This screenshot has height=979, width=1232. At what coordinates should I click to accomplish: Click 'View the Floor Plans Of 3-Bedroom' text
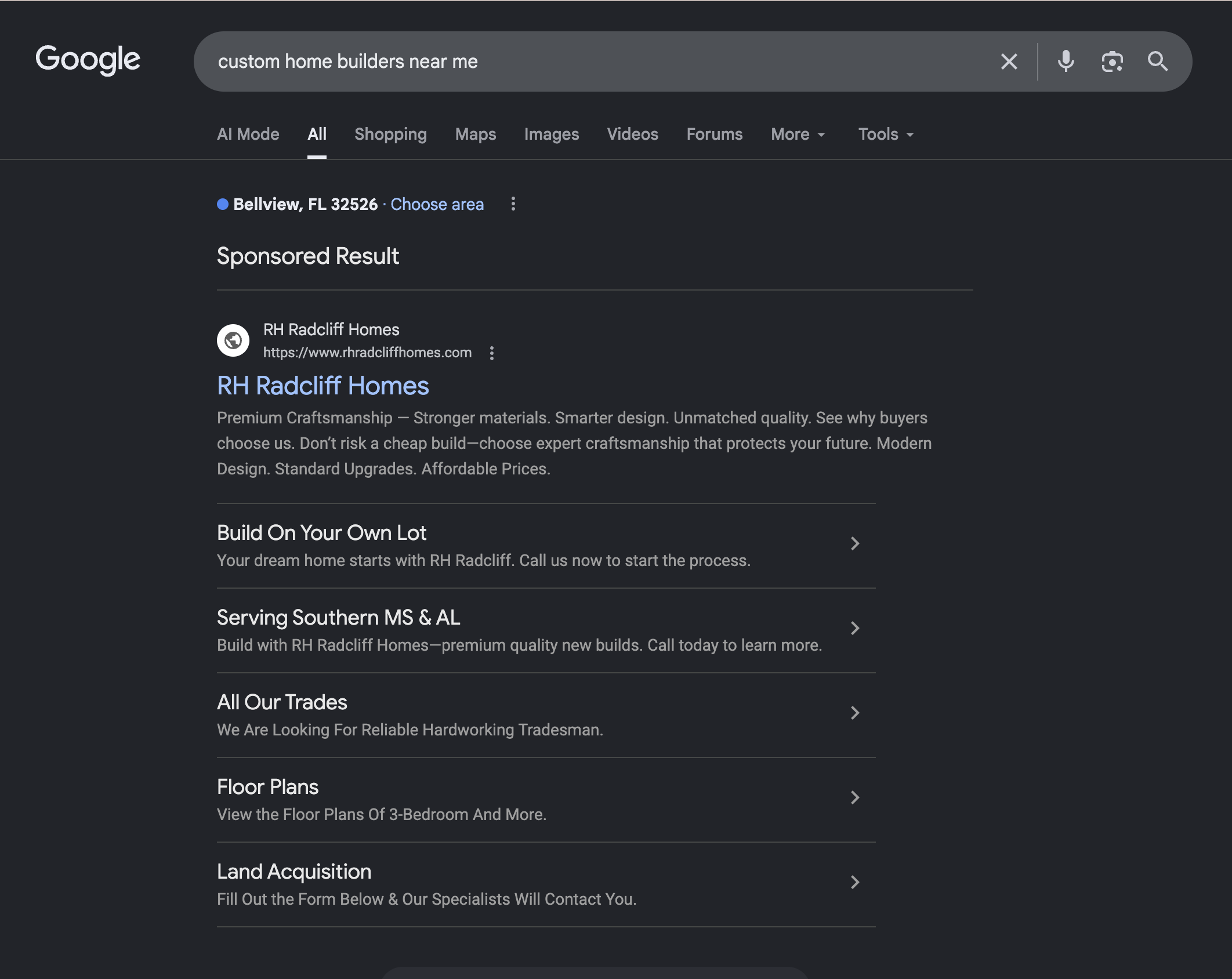click(382, 814)
